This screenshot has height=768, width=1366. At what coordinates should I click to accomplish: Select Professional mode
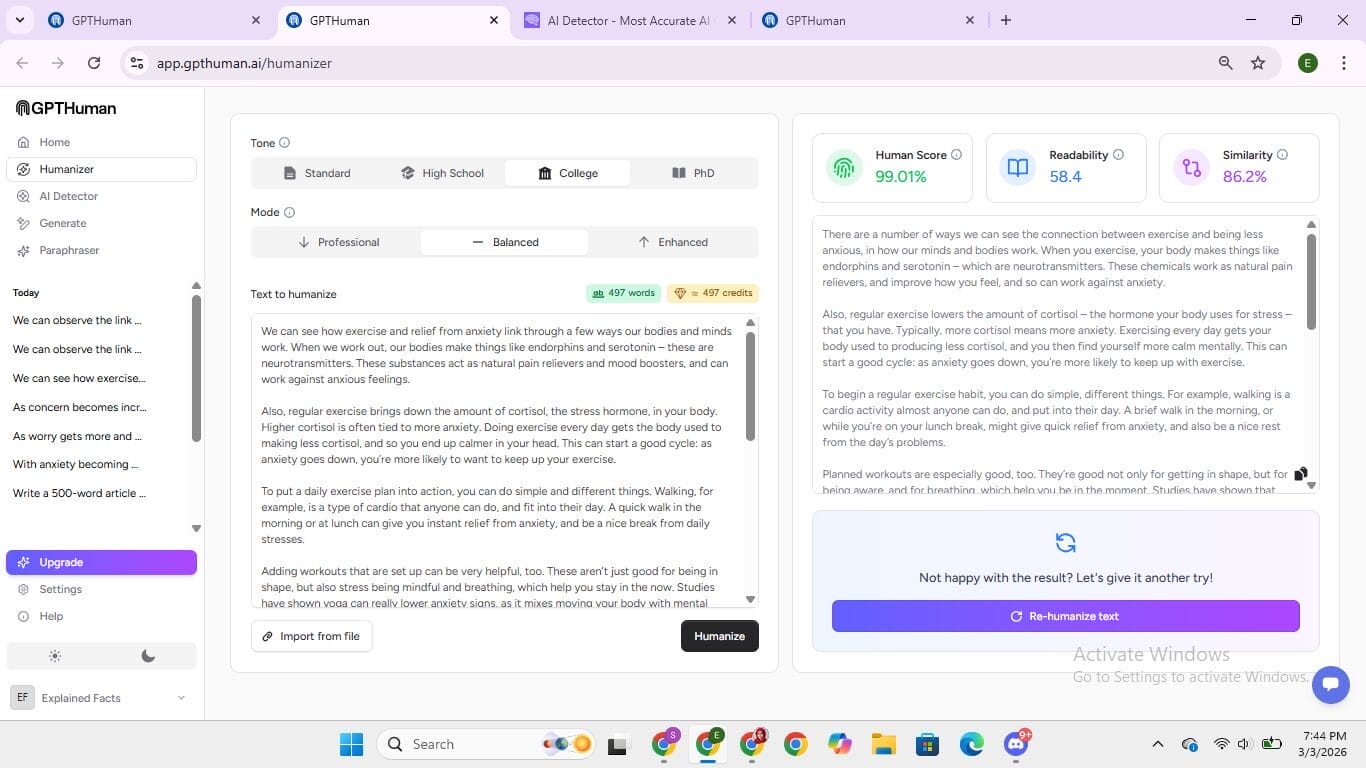pos(337,242)
